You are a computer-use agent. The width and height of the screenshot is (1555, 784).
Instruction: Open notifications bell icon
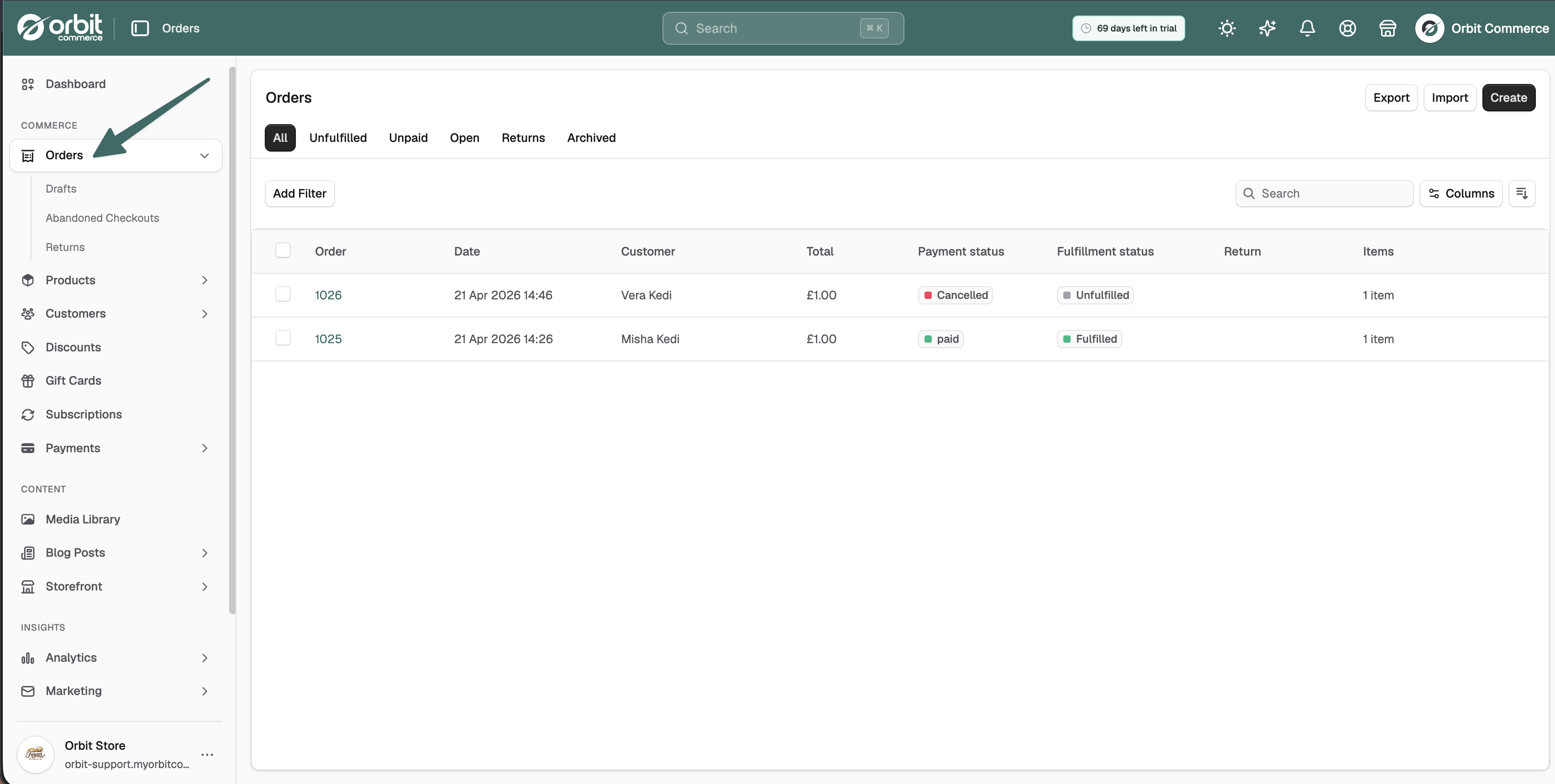coord(1307,28)
